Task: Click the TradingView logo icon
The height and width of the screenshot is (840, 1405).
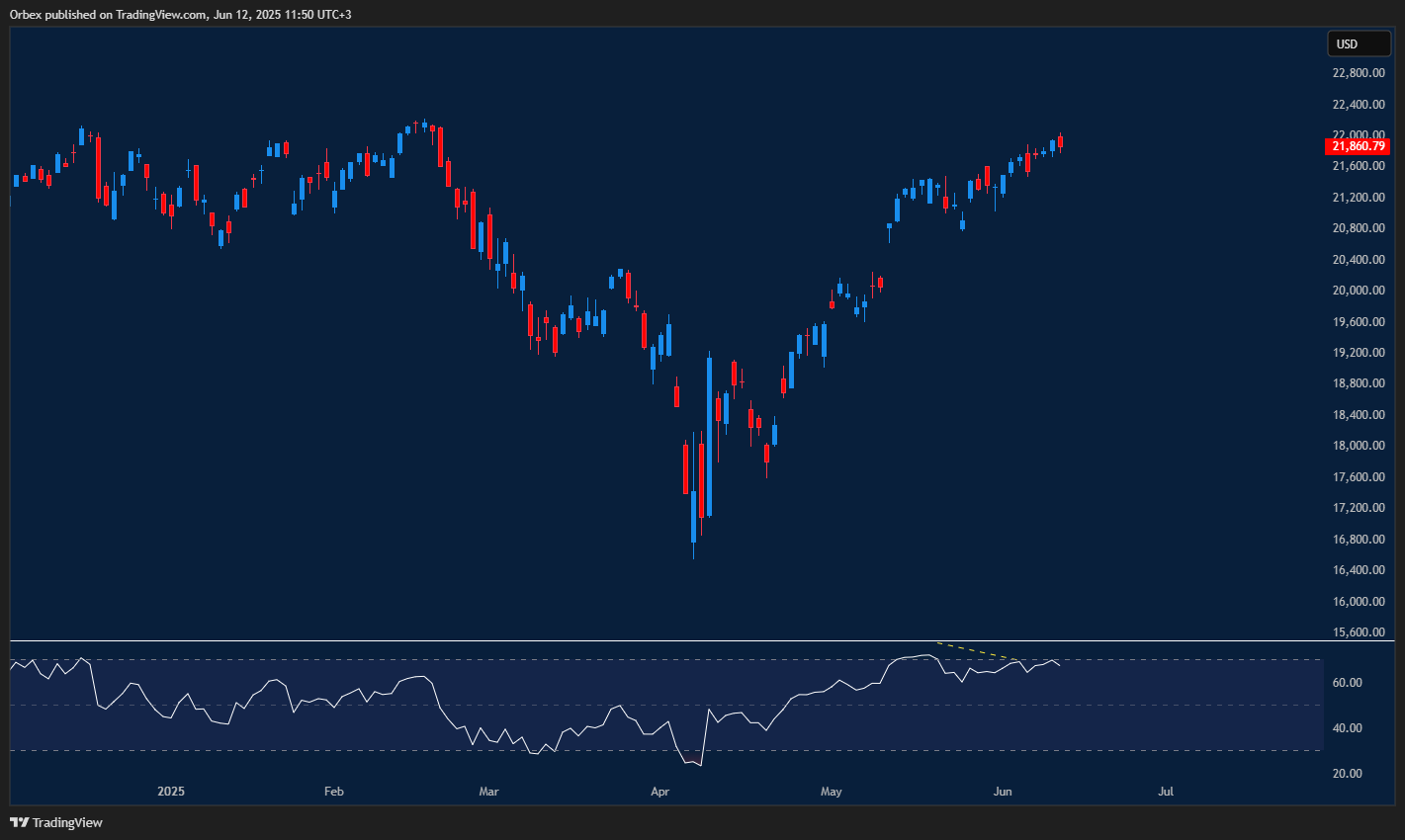Action: pyautogui.click(x=20, y=822)
